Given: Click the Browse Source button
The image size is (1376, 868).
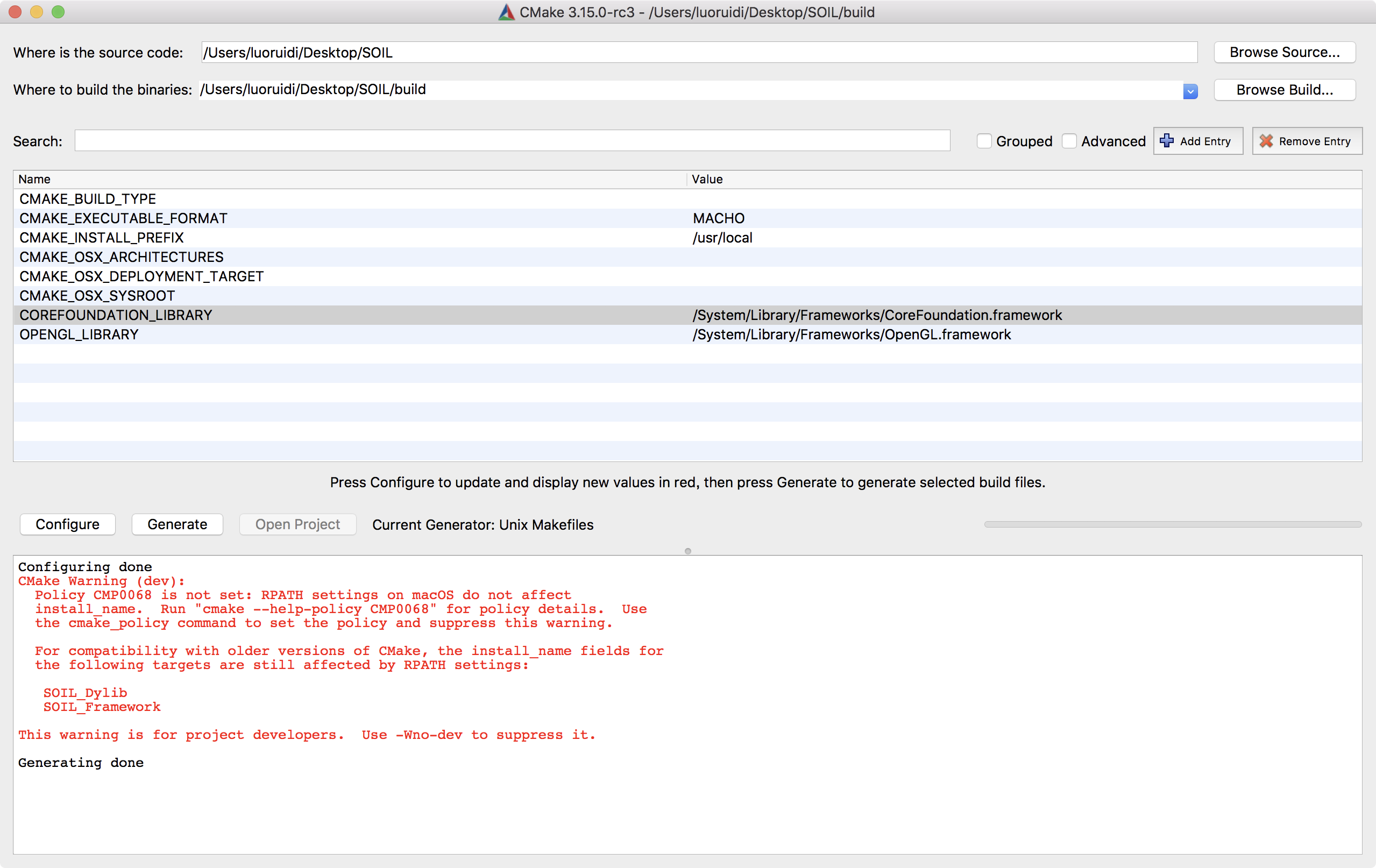Looking at the screenshot, I should tap(1284, 52).
